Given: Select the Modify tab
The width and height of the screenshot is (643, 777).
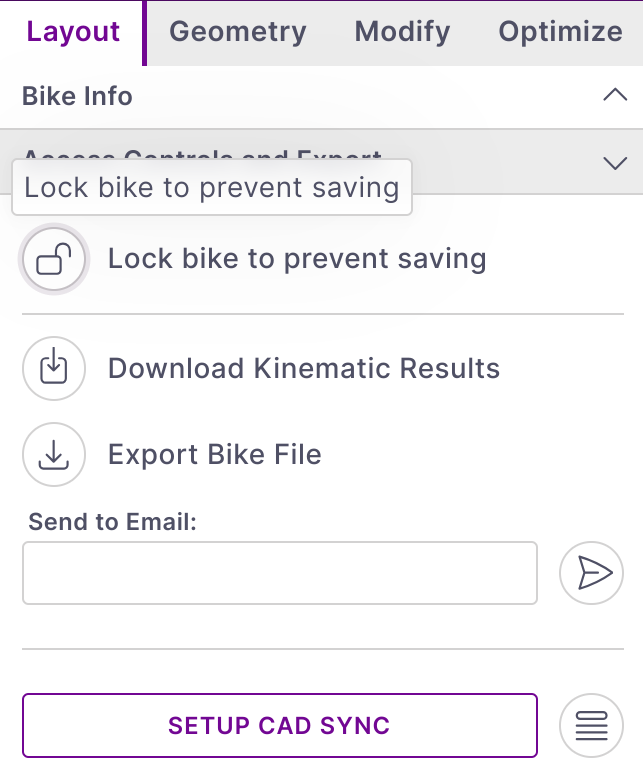Looking at the screenshot, I should coord(402,32).
